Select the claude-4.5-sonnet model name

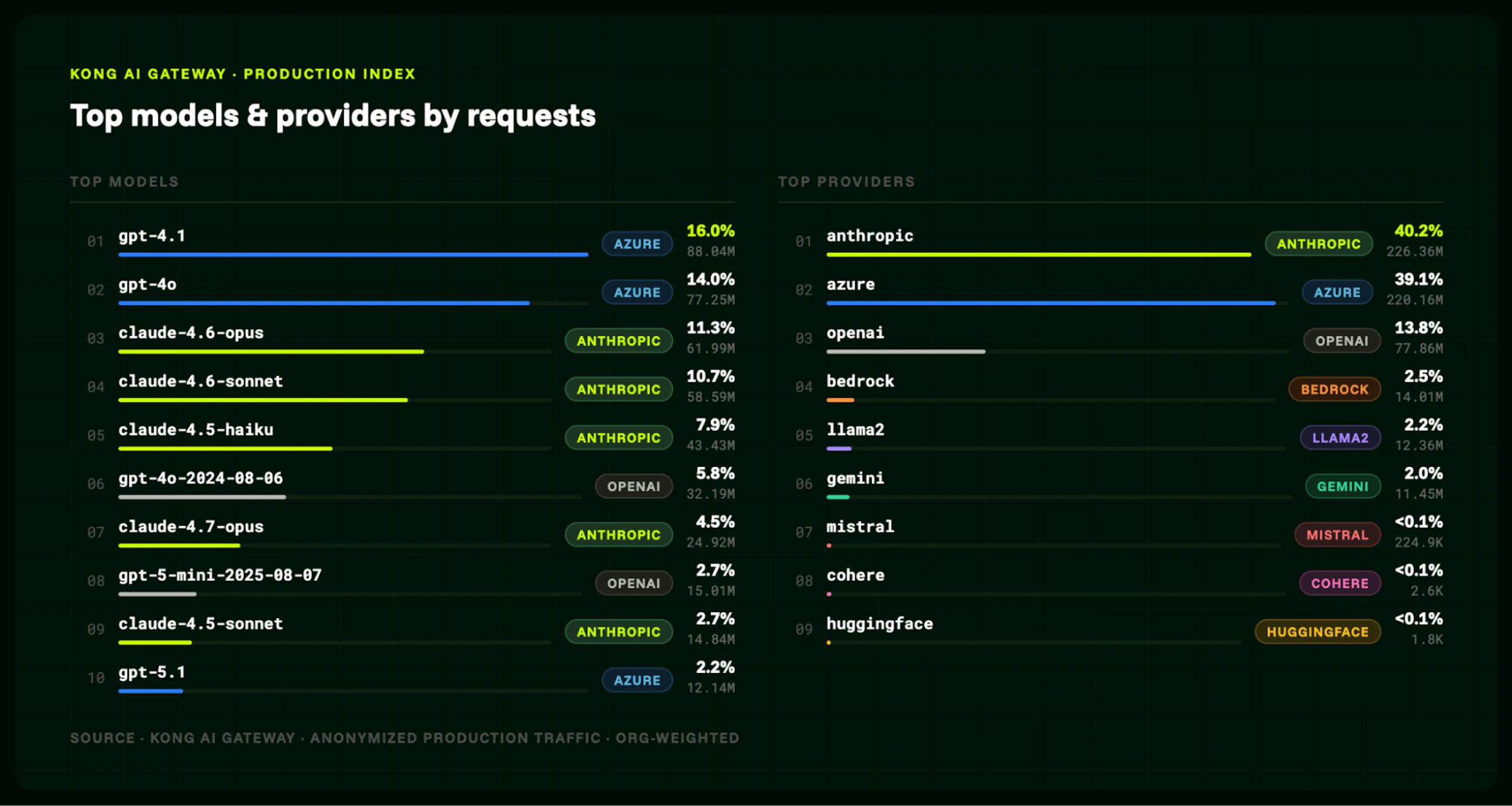point(201,623)
